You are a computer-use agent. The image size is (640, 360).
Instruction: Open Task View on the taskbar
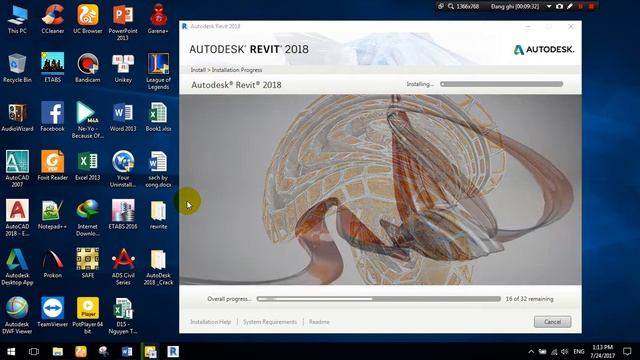(x=34, y=351)
